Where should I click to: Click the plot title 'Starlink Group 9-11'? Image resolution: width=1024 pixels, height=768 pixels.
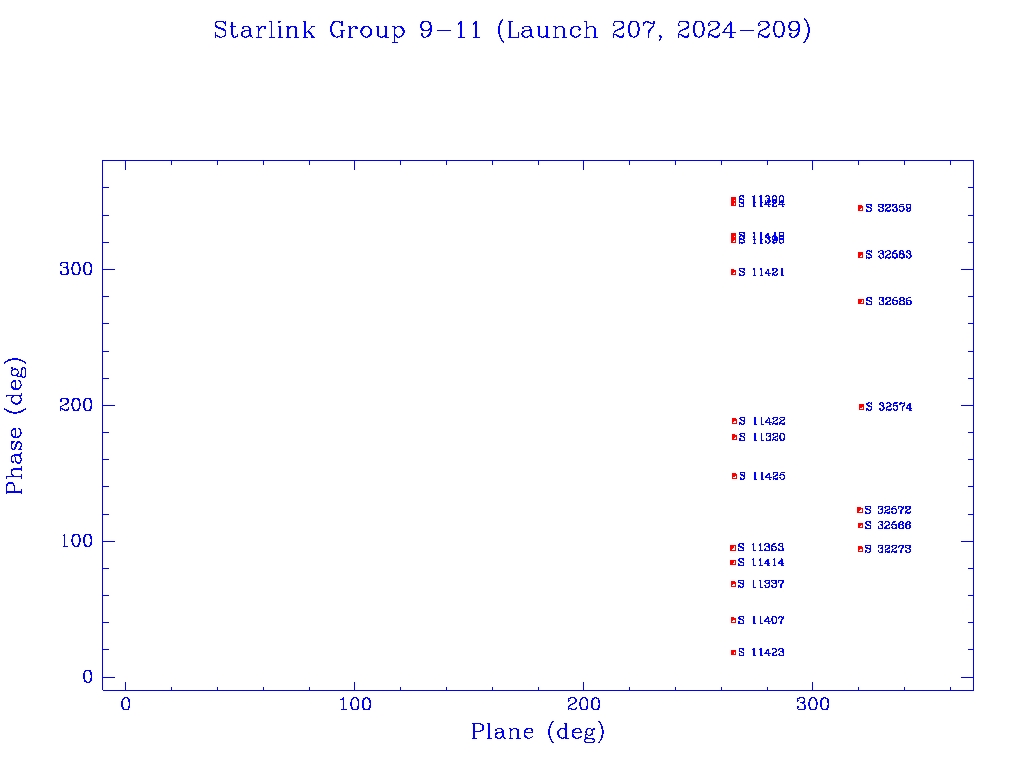click(x=347, y=30)
